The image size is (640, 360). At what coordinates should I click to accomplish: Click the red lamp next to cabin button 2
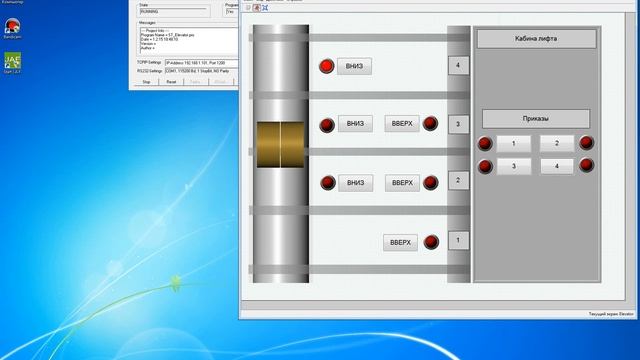(x=586, y=142)
